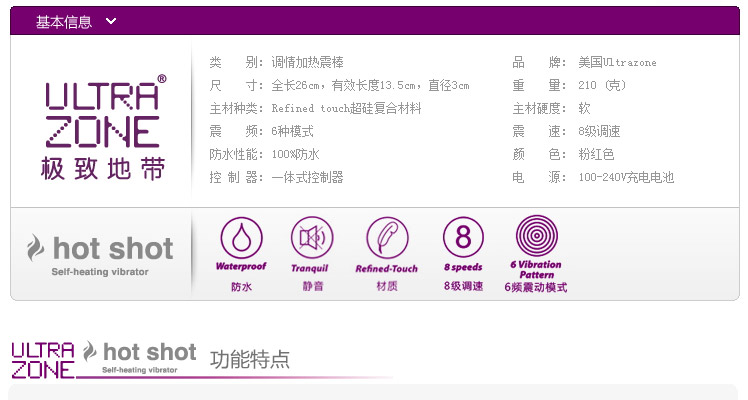
Task: Click the 6 Vibration Pattern concentric circles icon
Action: [536, 236]
